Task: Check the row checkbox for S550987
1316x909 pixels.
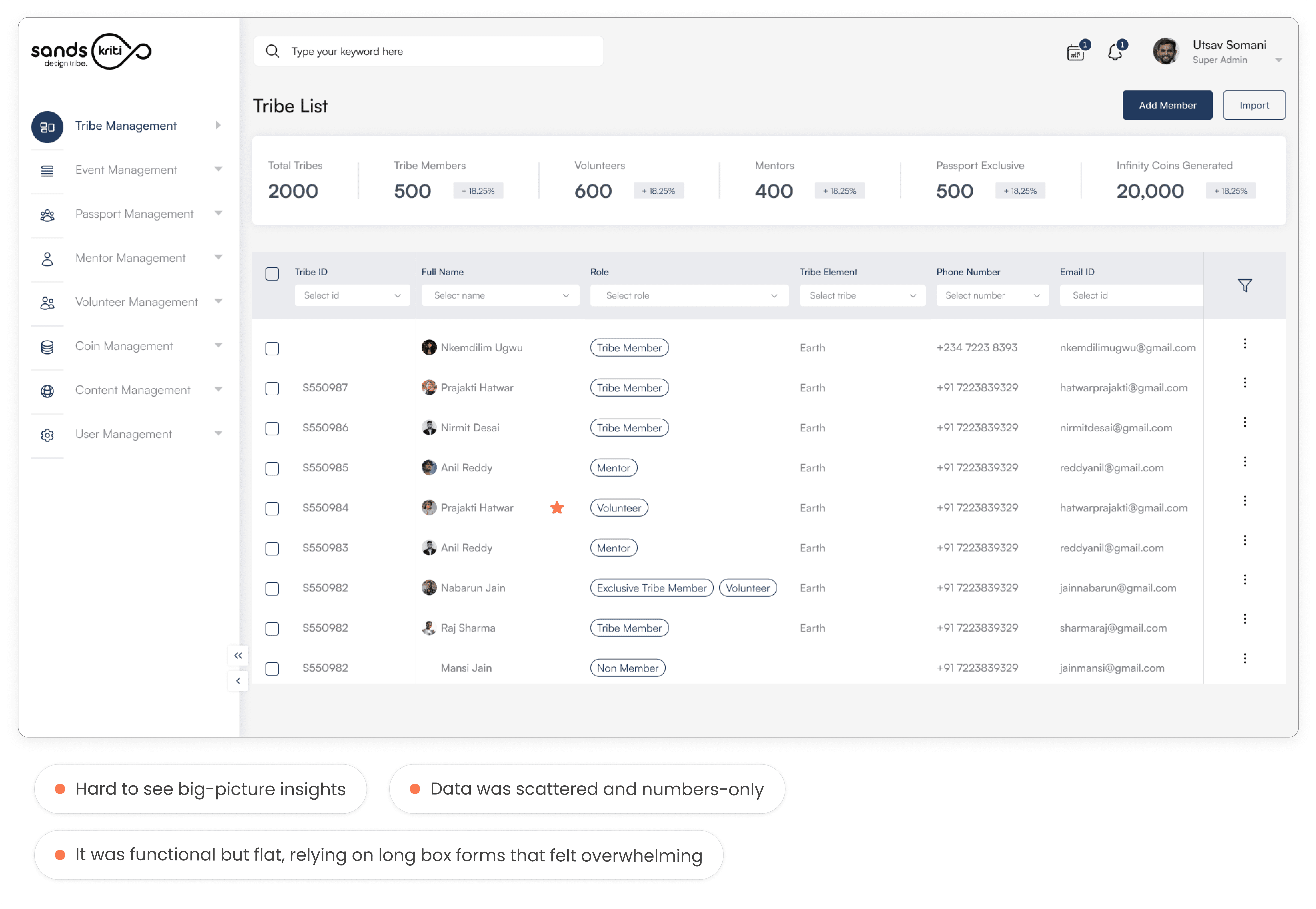Action: [272, 388]
